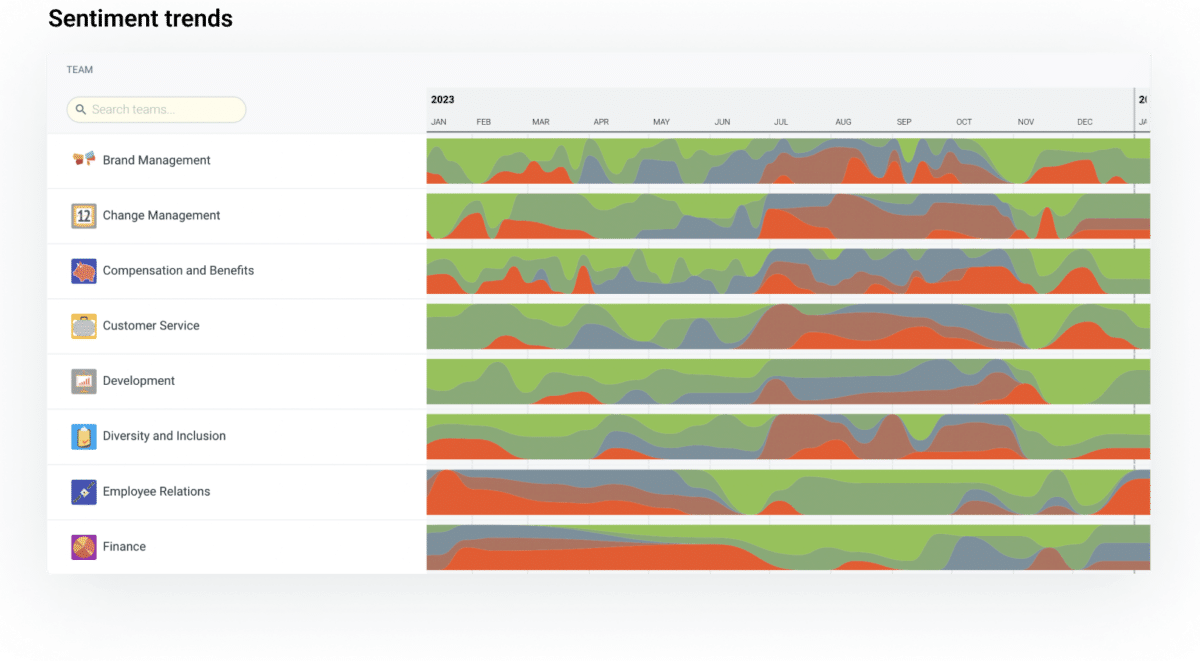This screenshot has width=1200, height=661.
Task: Click the Development bar-chart icon
Action: point(84,381)
